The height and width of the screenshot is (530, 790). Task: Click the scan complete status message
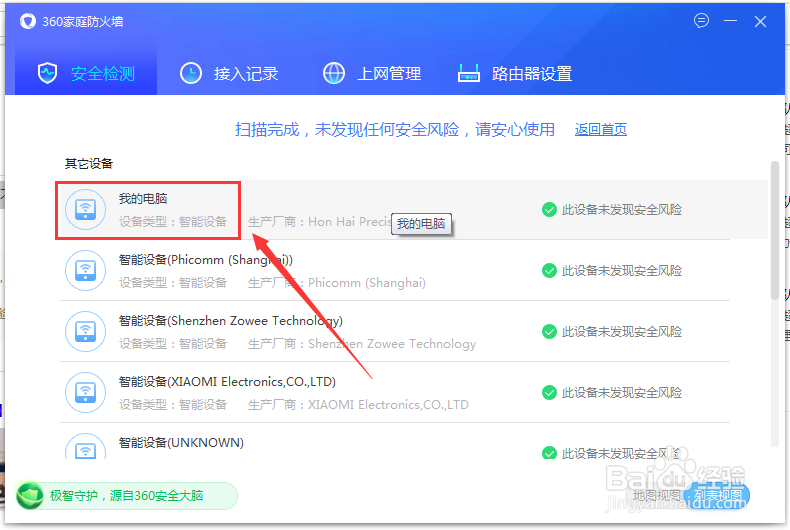[x=394, y=129]
